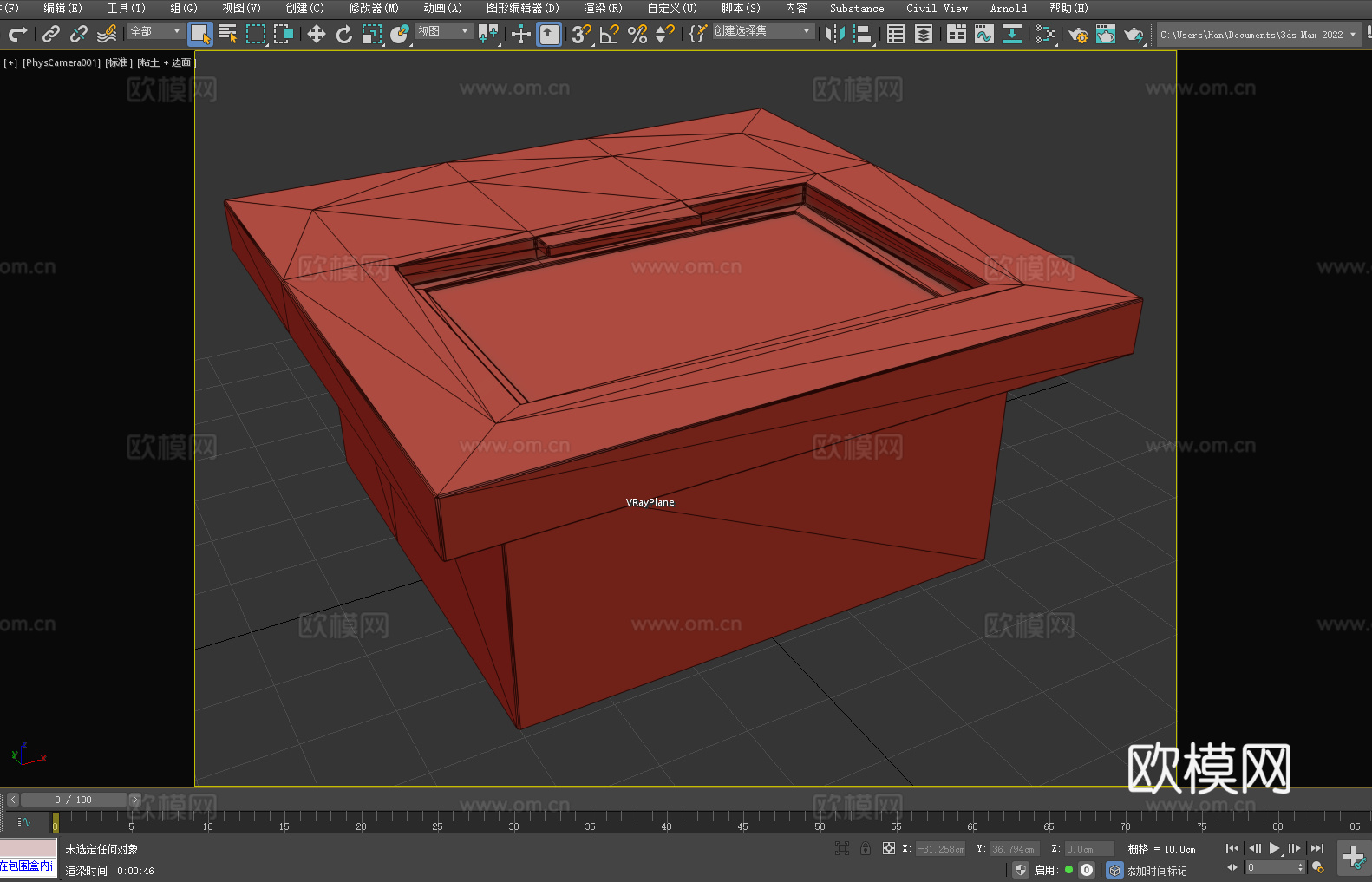1372x882 pixels.
Task: Click Render Production teapot icon
Action: tap(1134, 34)
